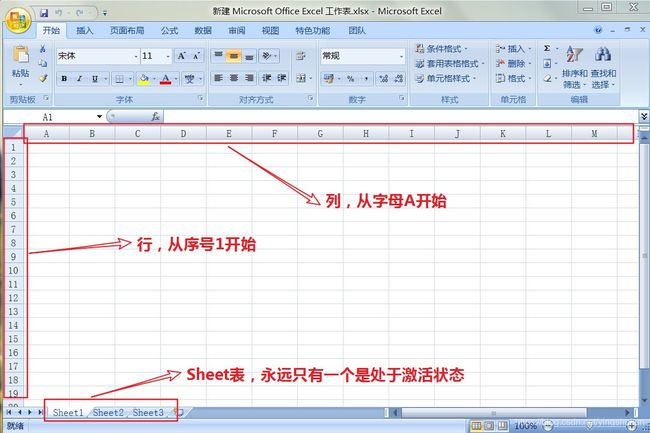Decrease indent icon
The image size is (650, 433).
[267, 78]
